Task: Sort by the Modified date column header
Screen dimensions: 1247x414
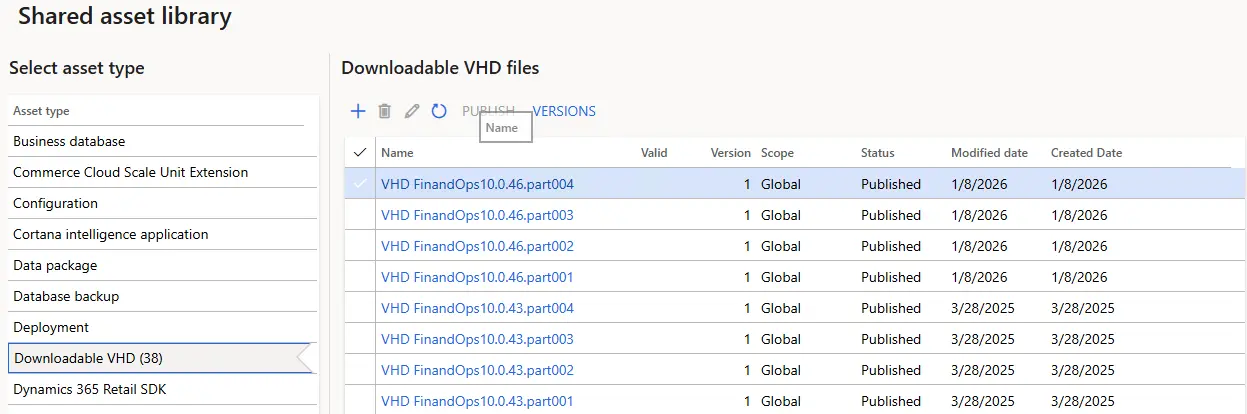Action: point(989,153)
